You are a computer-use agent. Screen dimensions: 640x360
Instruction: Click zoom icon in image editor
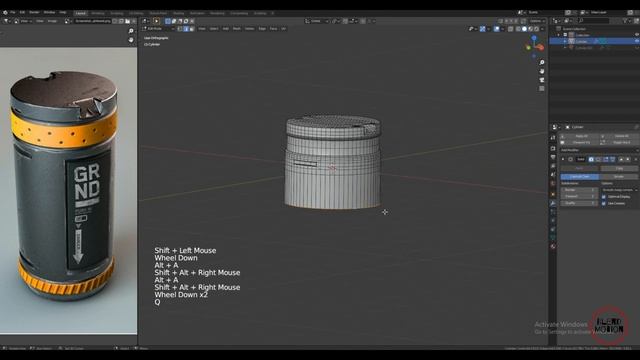[x=131, y=31]
